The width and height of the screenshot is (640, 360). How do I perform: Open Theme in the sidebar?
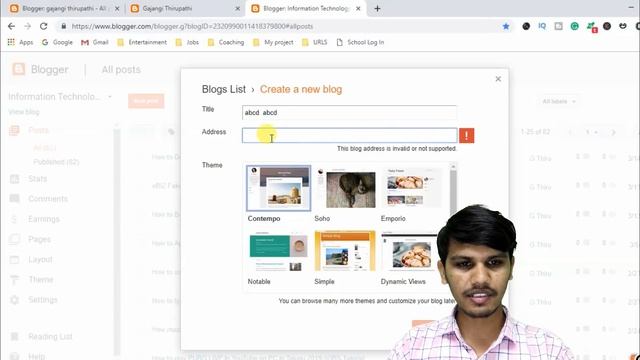(x=41, y=280)
